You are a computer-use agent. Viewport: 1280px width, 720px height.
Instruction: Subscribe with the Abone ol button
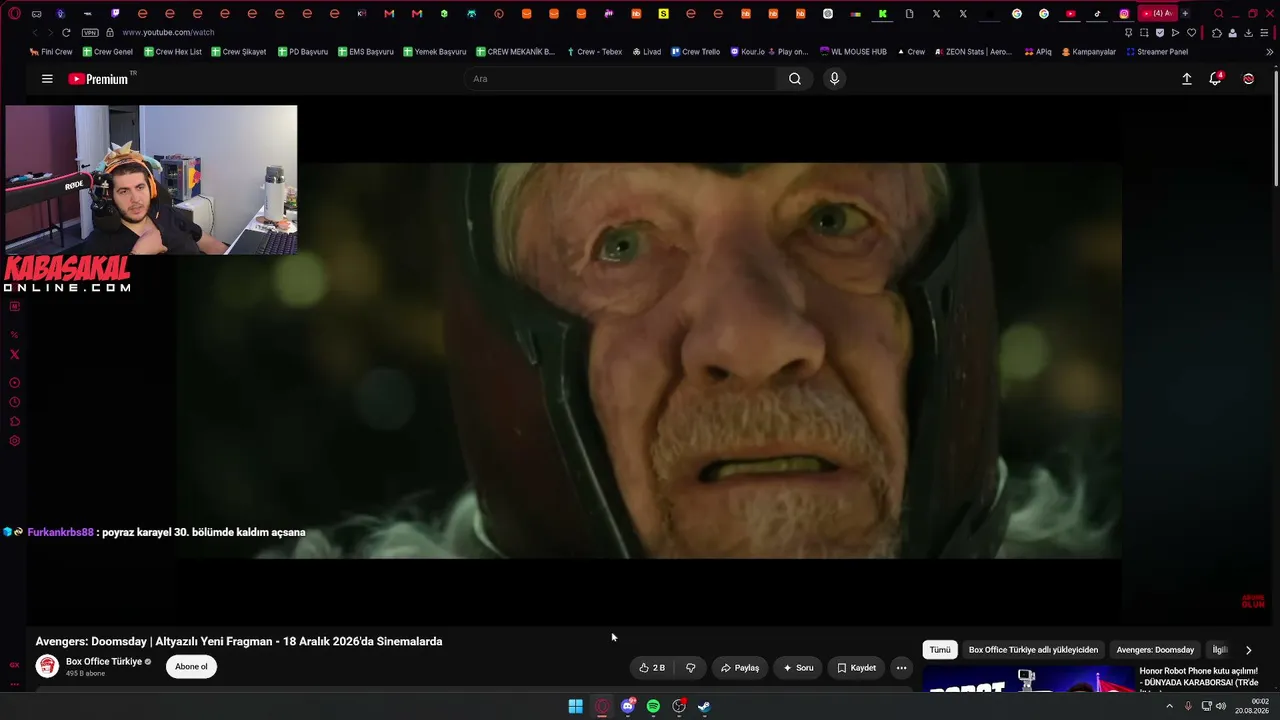[x=191, y=667]
